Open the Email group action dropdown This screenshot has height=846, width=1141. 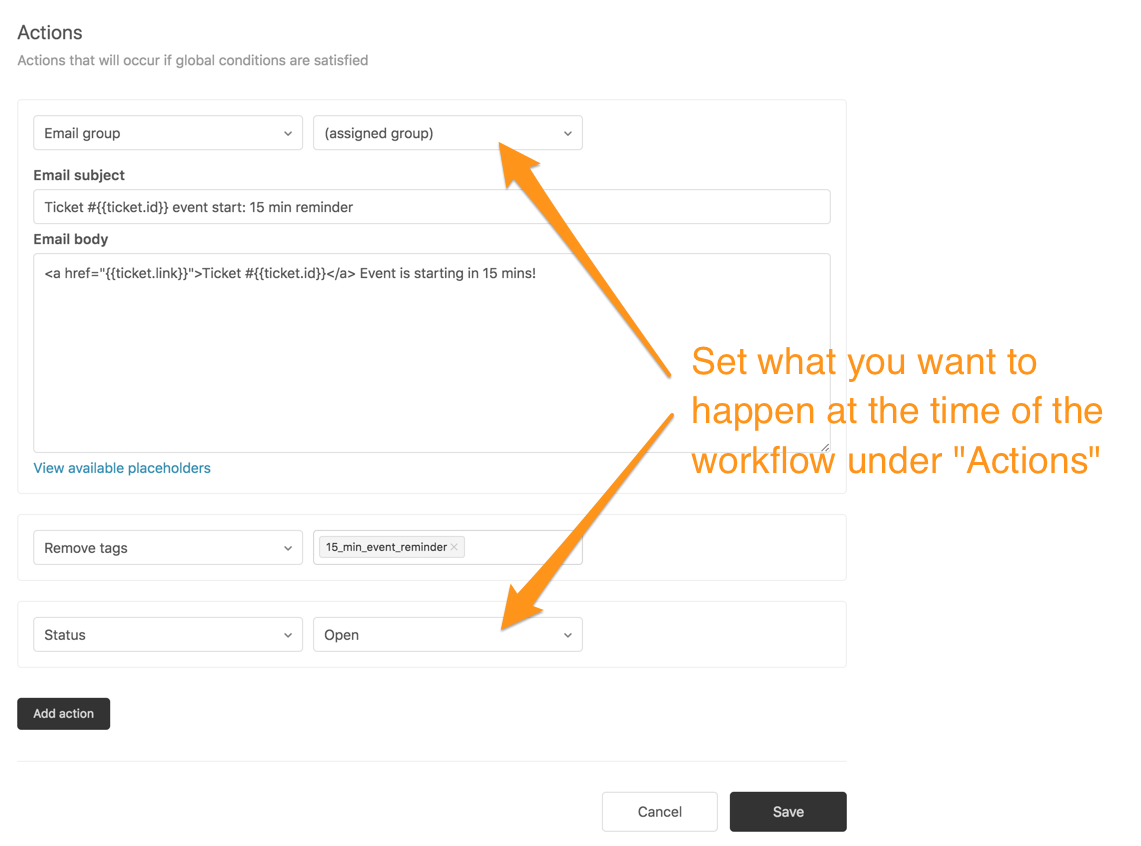[x=167, y=133]
